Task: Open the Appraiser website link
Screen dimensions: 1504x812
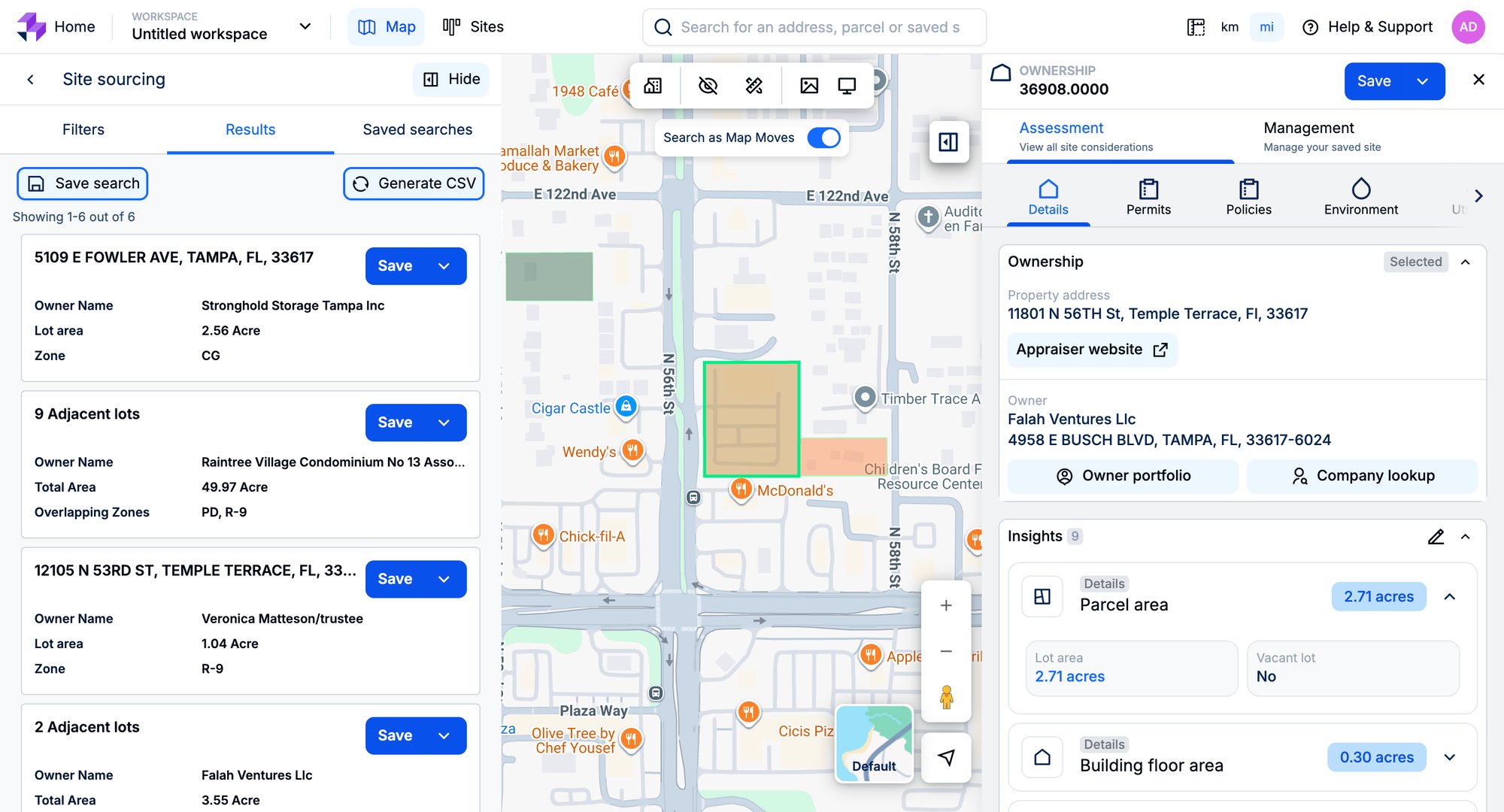Action: click(1092, 350)
